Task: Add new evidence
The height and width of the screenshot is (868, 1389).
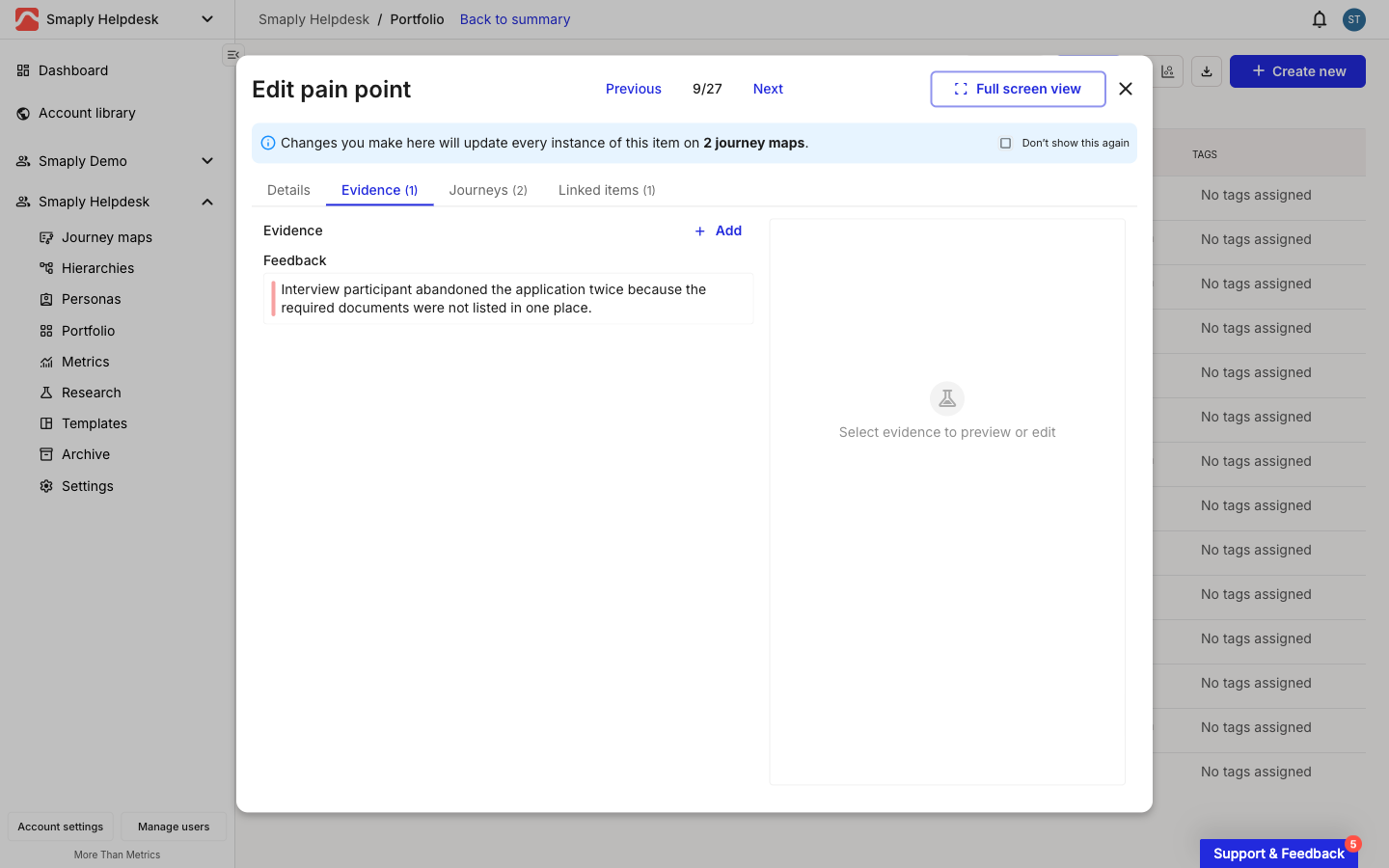Action: pos(719,231)
